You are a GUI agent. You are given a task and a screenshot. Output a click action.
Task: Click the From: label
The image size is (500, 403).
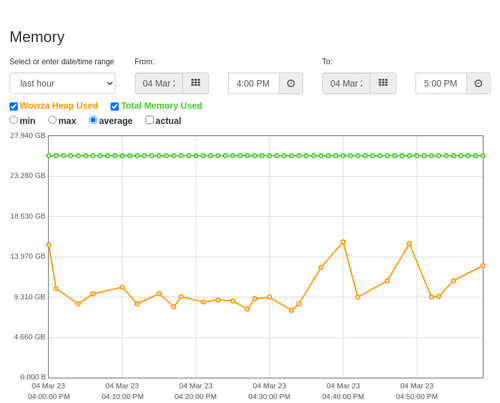coord(144,62)
